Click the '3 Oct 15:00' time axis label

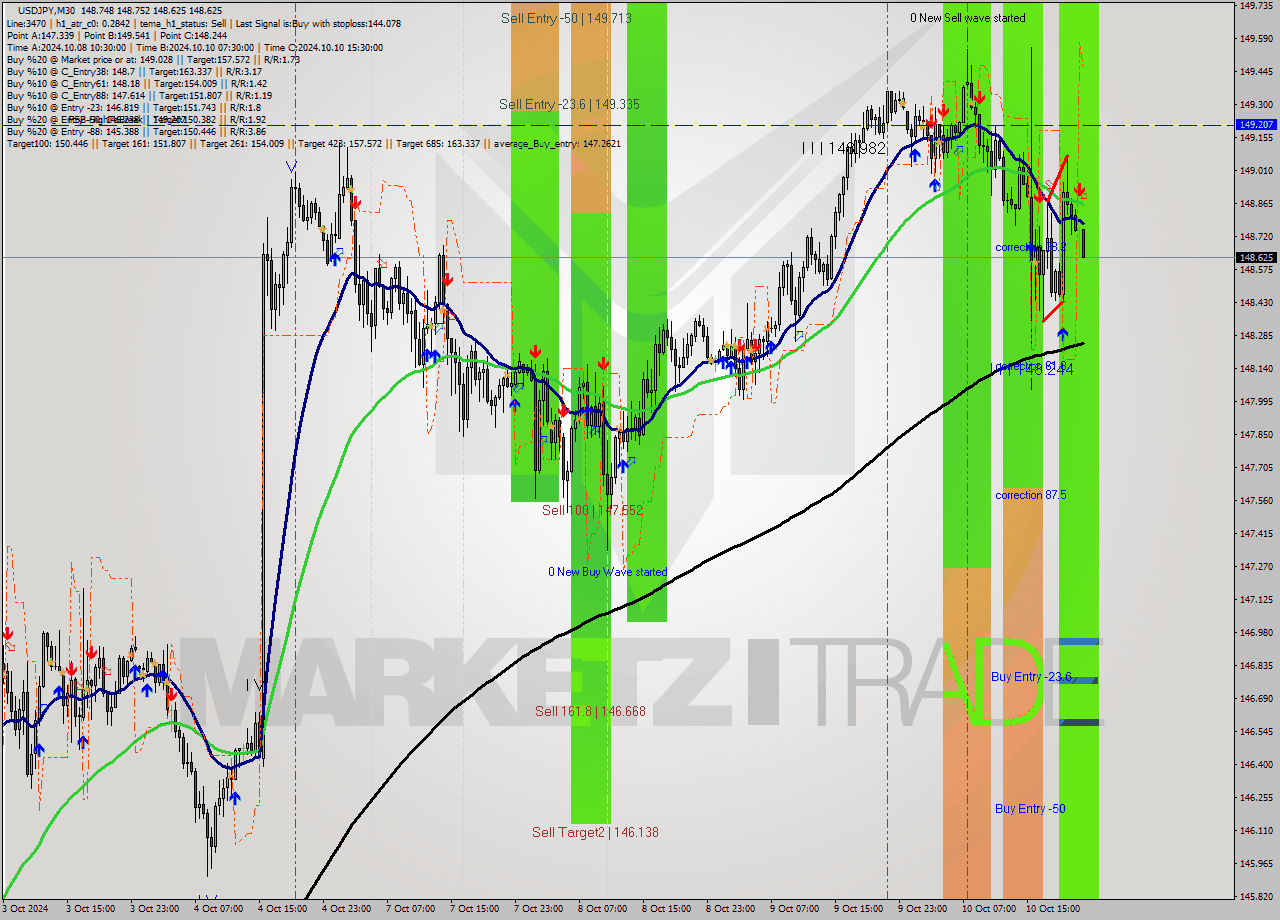click(91, 909)
